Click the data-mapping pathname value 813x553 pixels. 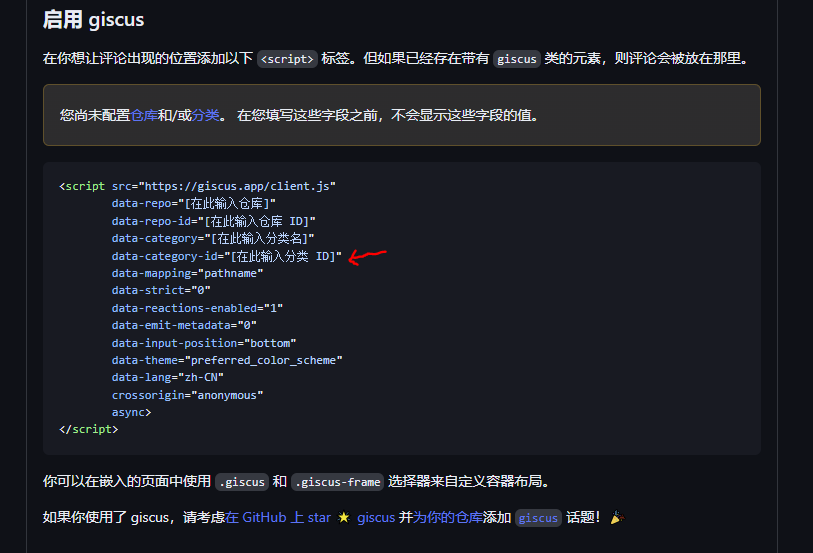point(233,273)
